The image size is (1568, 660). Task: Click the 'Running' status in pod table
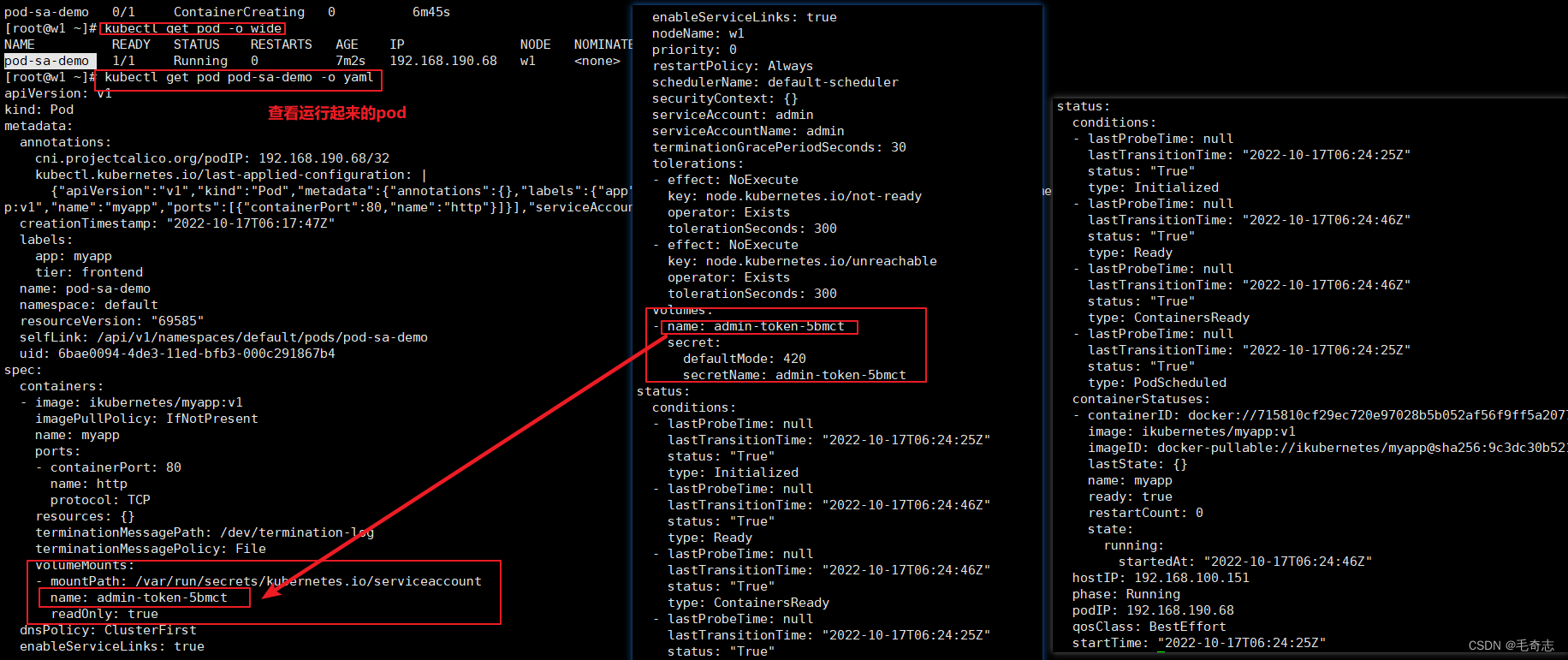coord(200,61)
